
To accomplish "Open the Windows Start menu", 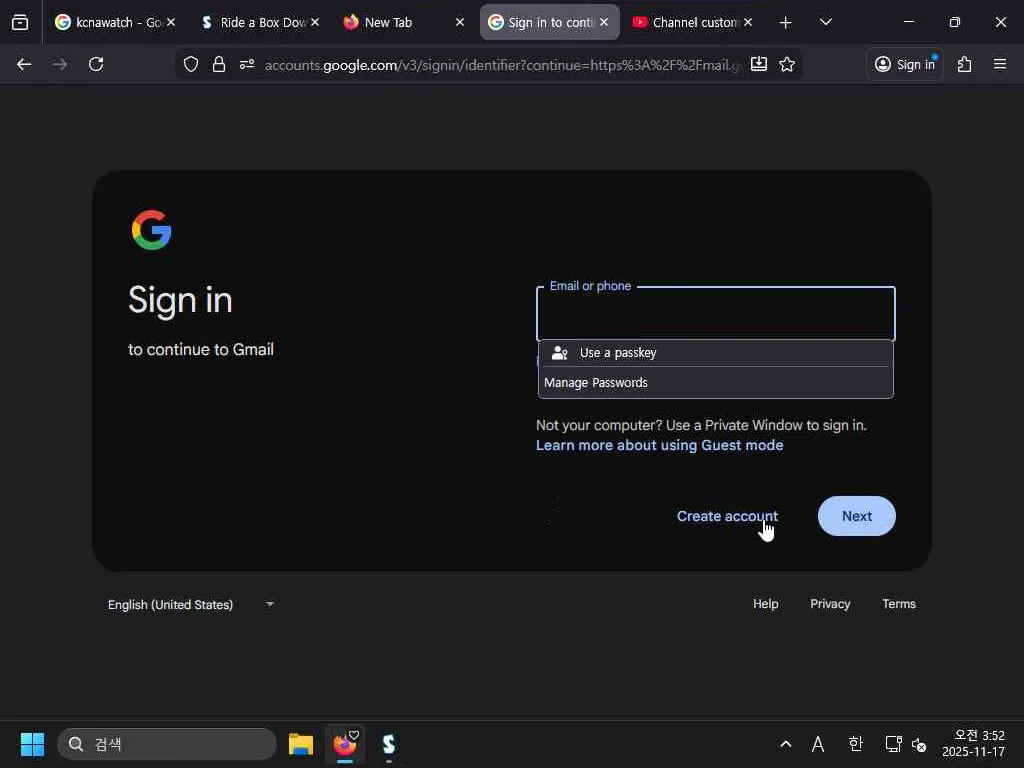I will (x=32, y=744).
